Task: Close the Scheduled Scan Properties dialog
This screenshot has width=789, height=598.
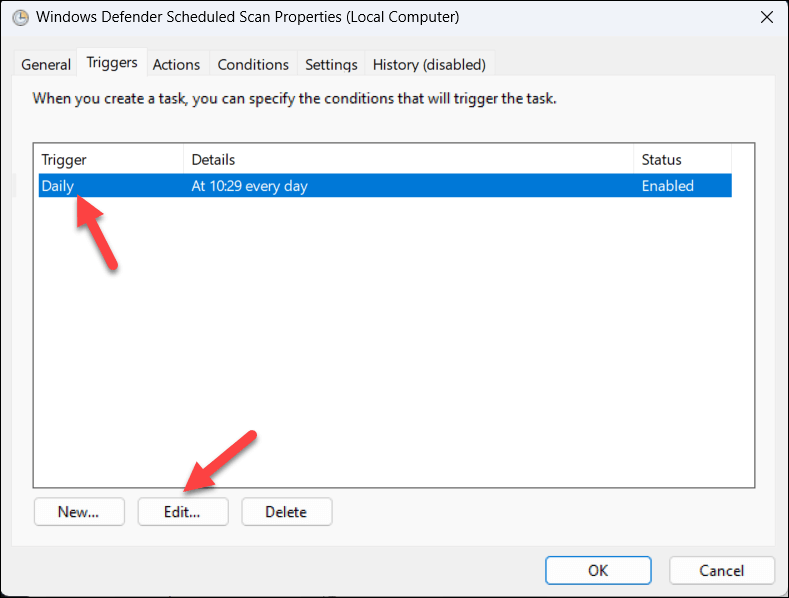Action: (766, 17)
